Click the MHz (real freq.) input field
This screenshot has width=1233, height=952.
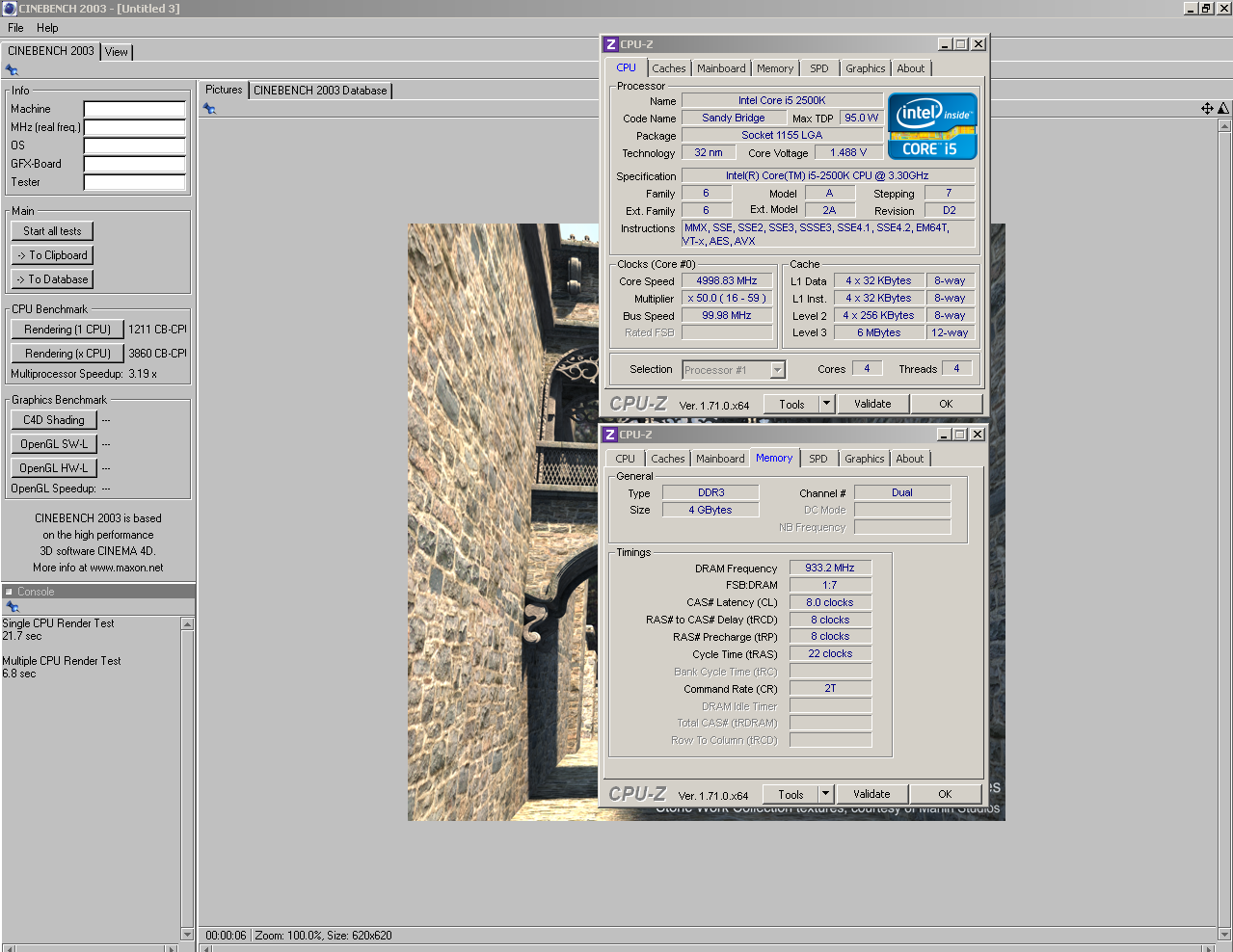(135, 127)
